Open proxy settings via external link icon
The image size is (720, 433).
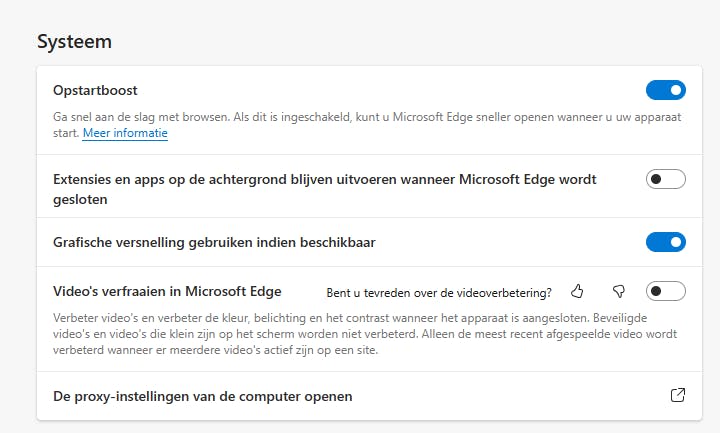pyautogui.click(x=677, y=396)
